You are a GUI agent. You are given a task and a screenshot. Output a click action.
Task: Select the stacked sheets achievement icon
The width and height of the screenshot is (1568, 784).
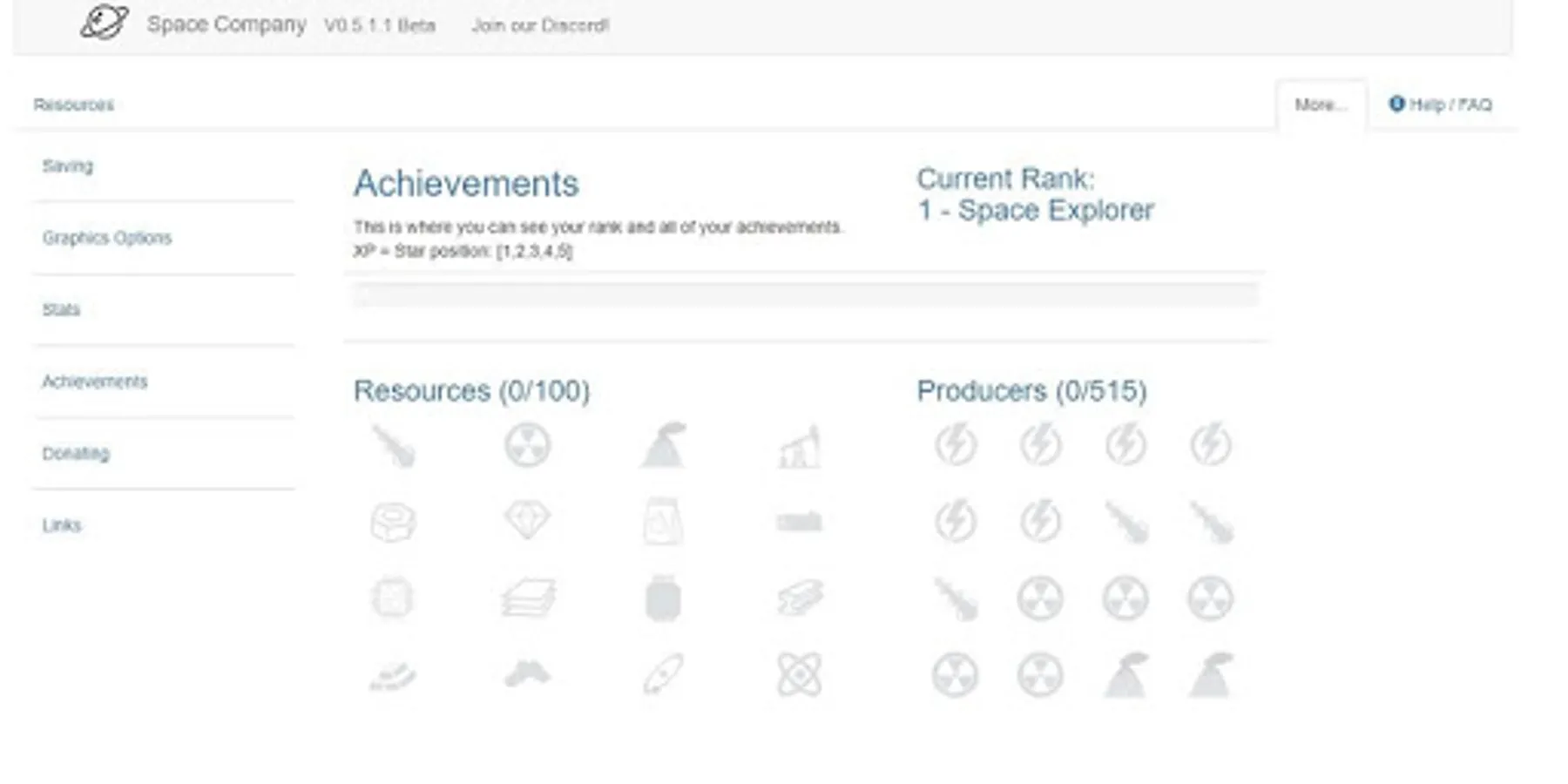[528, 598]
